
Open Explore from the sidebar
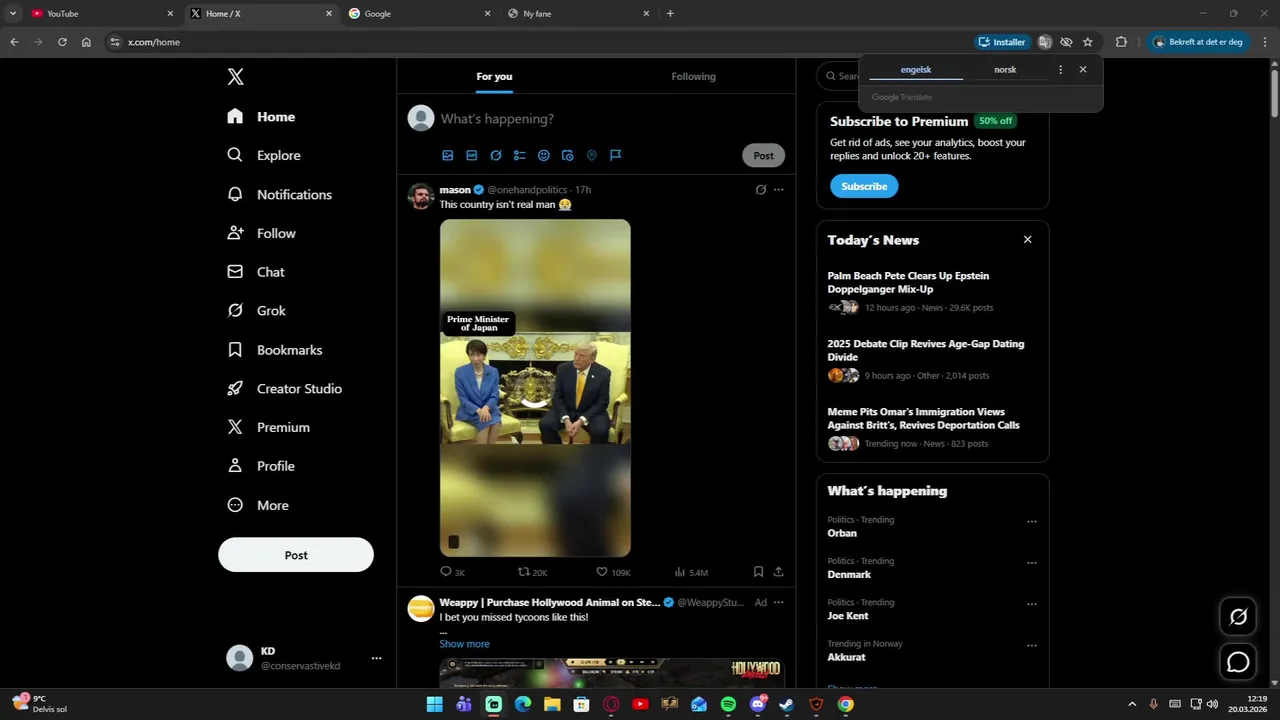[264, 155]
